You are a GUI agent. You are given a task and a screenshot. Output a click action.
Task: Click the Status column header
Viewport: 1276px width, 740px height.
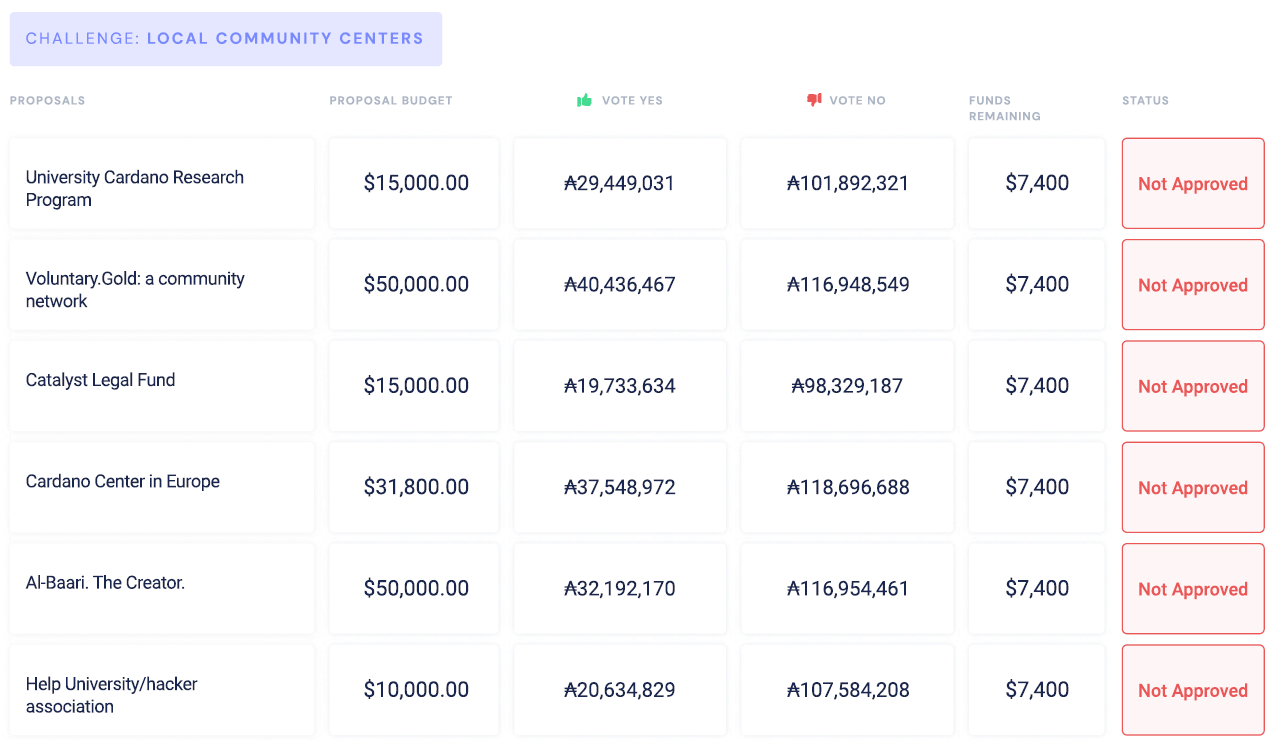click(1145, 100)
